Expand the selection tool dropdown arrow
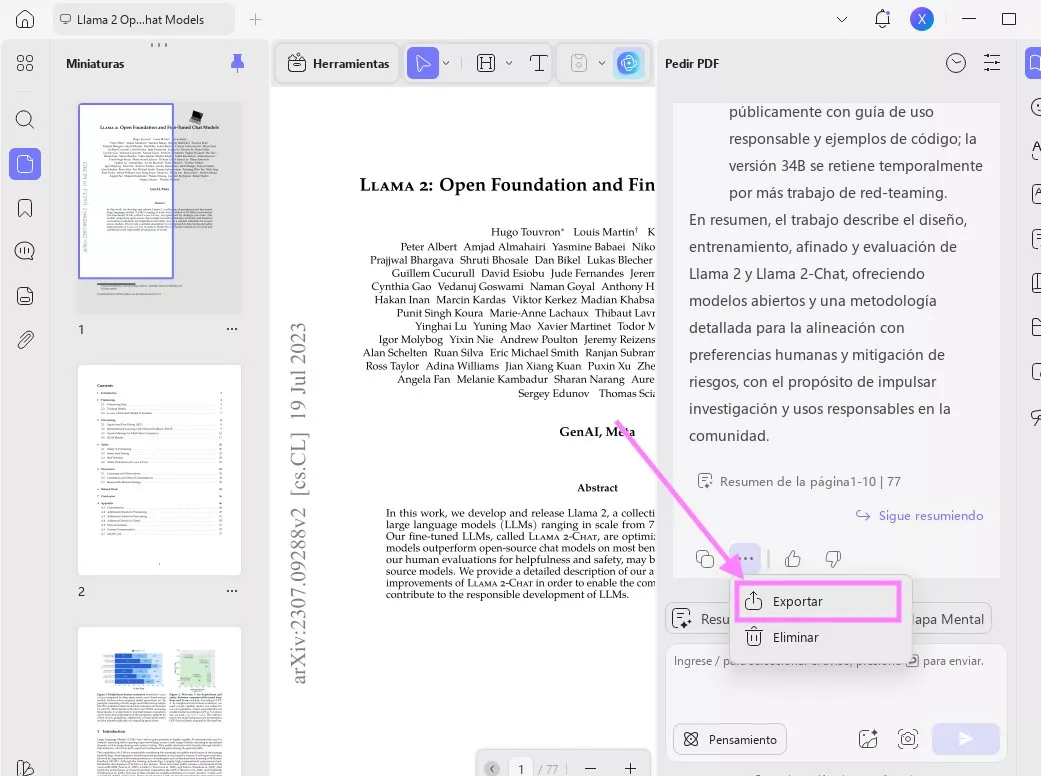Screen dimensions: 1041x776 coord(446,64)
